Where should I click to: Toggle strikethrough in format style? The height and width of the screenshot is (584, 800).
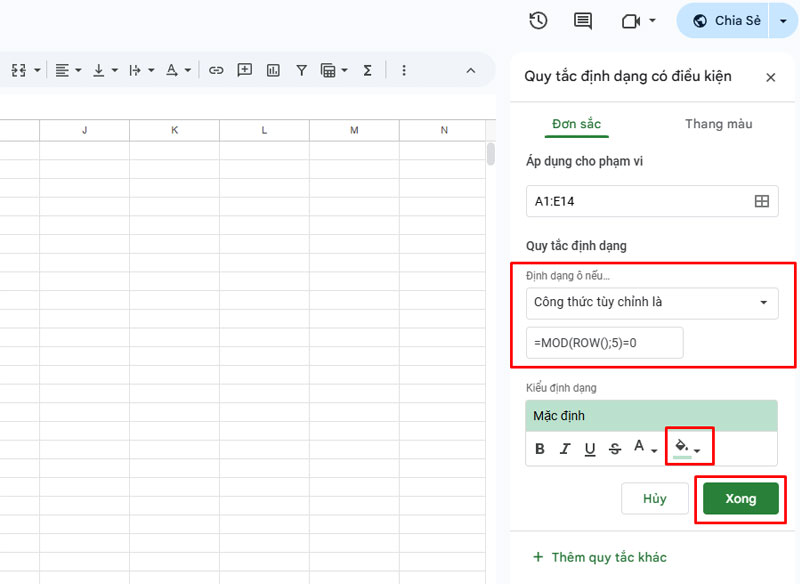614,449
